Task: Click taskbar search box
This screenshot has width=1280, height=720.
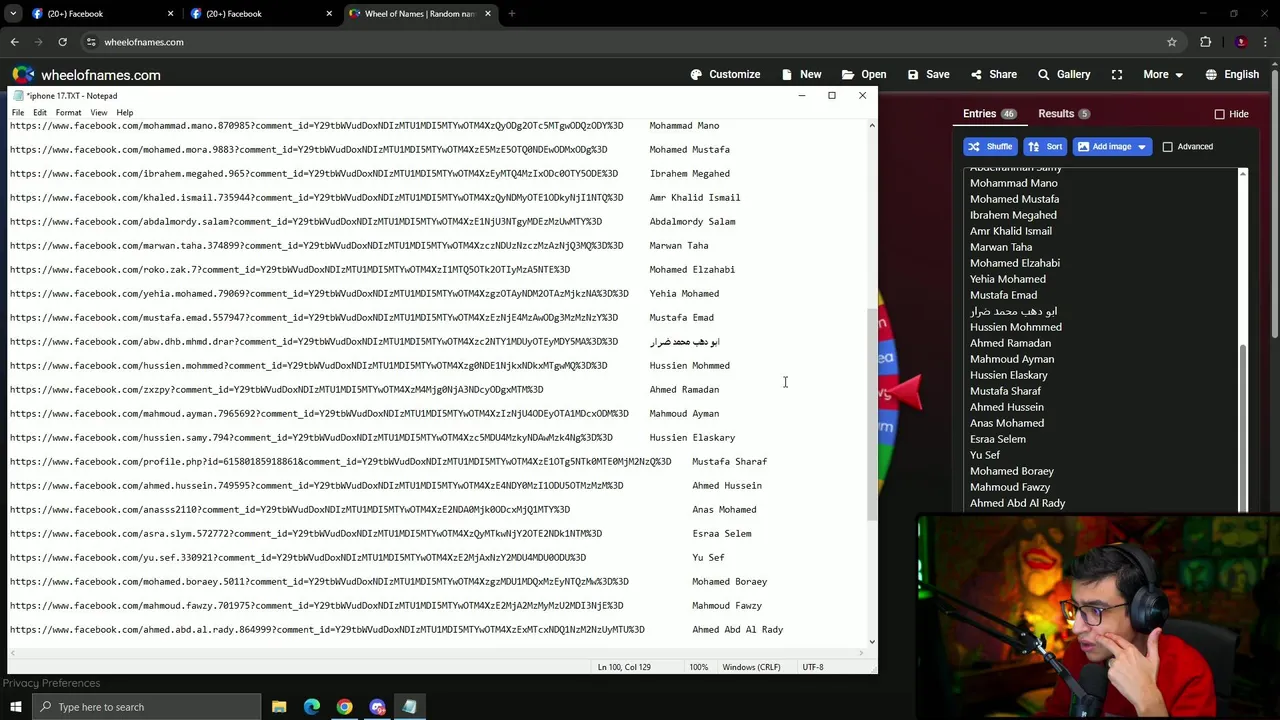Action: [x=146, y=707]
